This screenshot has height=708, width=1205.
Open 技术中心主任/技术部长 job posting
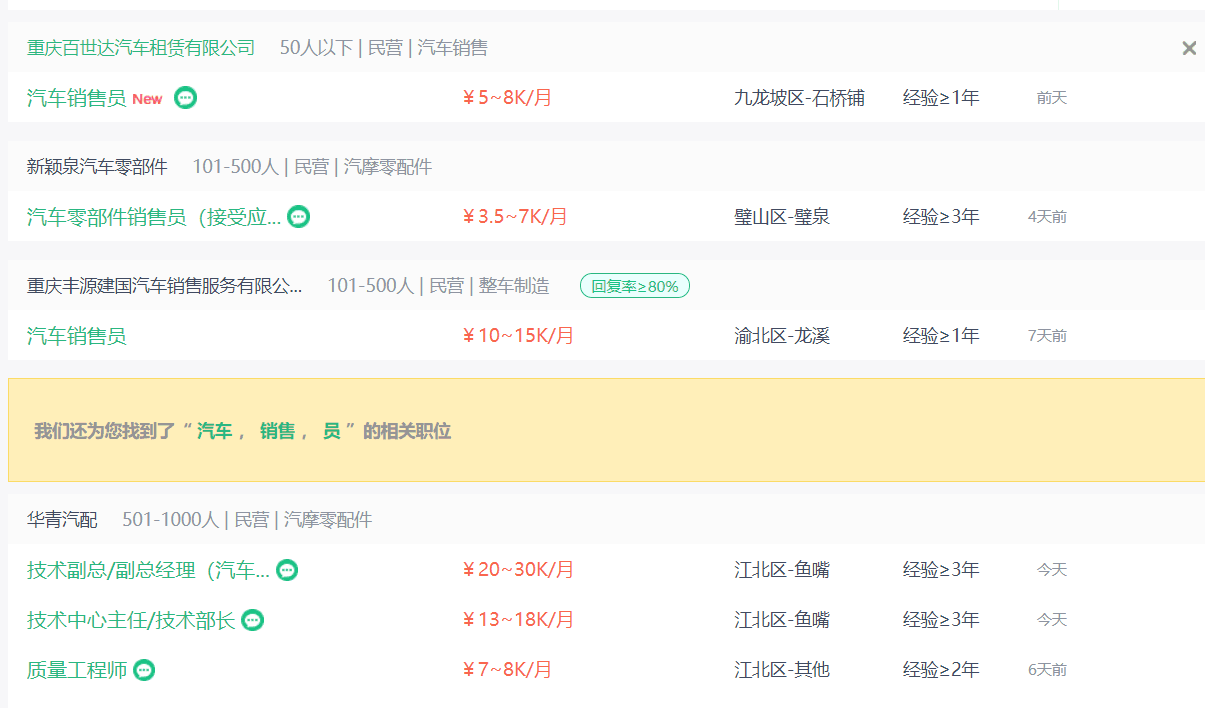(x=130, y=620)
